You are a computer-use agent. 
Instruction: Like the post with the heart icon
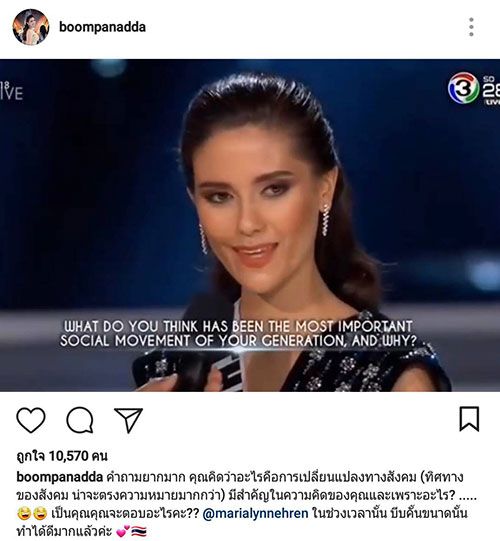pyautogui.click(x=31, y=420)
